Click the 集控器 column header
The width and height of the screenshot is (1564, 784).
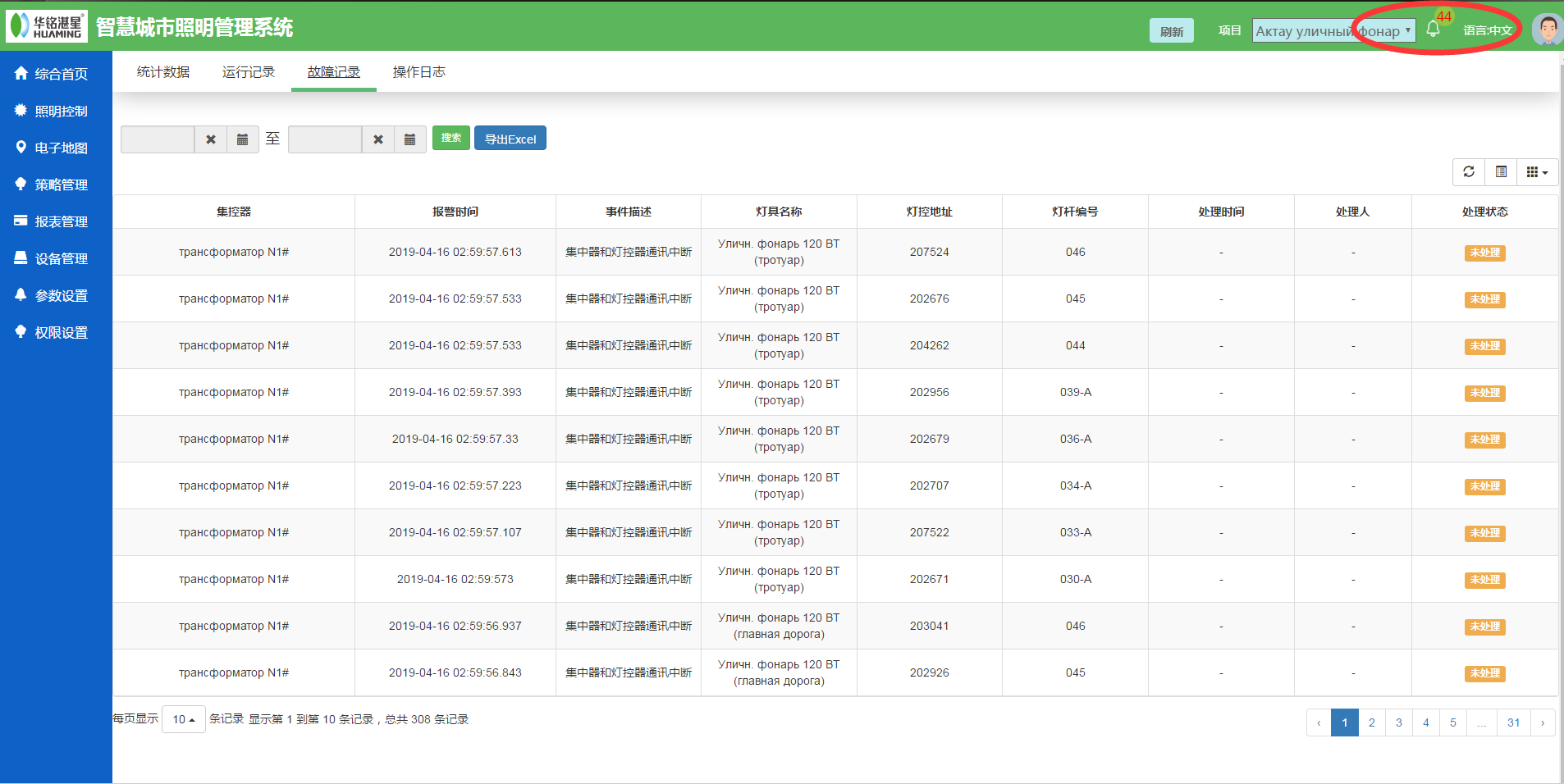[234, 212]
